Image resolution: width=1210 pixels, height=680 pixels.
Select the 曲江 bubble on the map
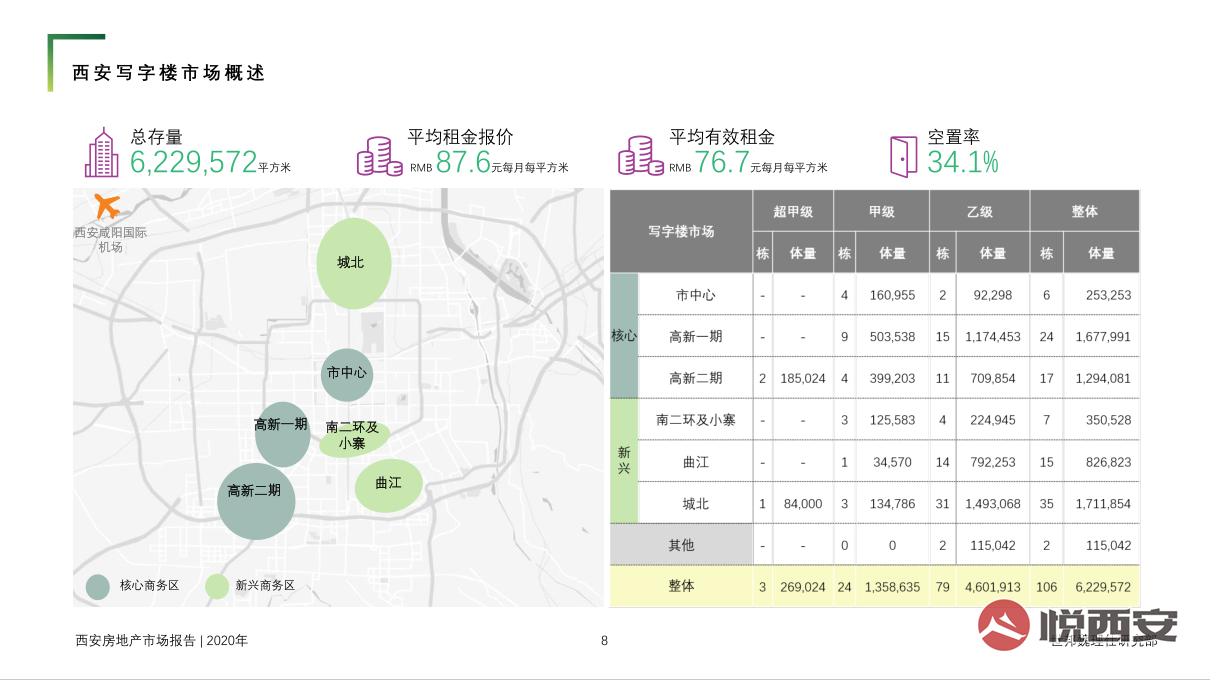pyautogui.click(x=387, y=484)
